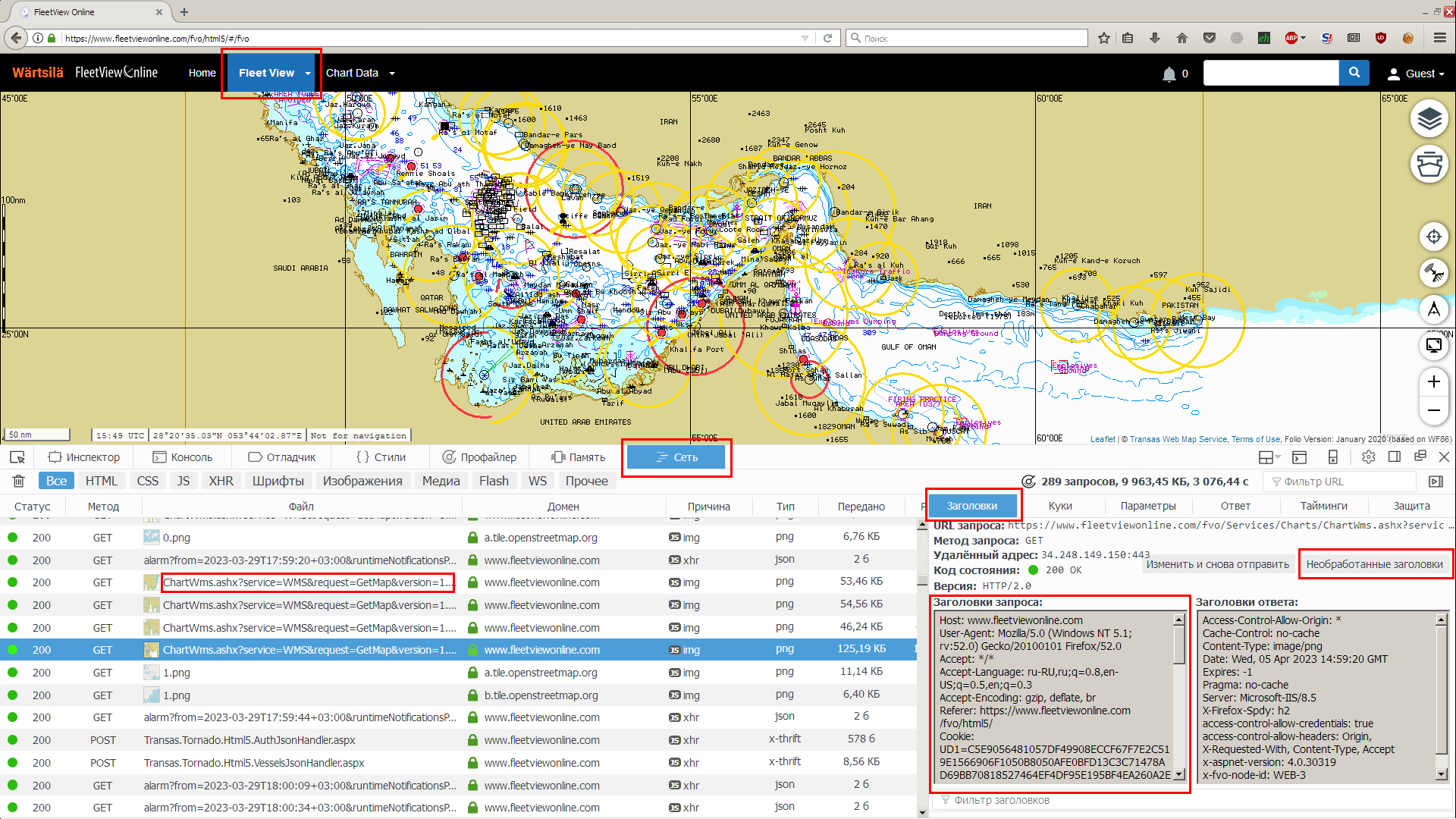Toggle fullscreen map display icon
The image size is (1456, 819).
tap(1433, 346)
